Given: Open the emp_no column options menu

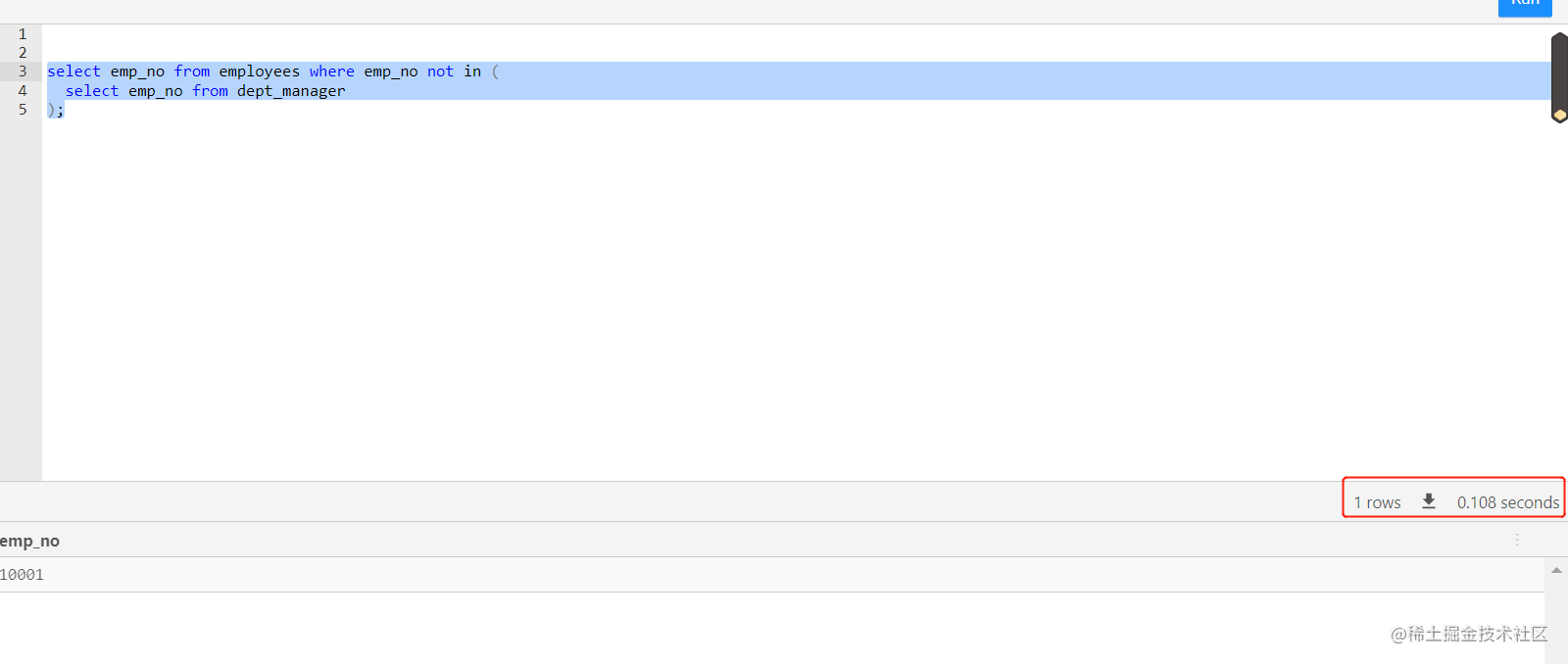Looking at the screenshot, I should click(1517, 540).
